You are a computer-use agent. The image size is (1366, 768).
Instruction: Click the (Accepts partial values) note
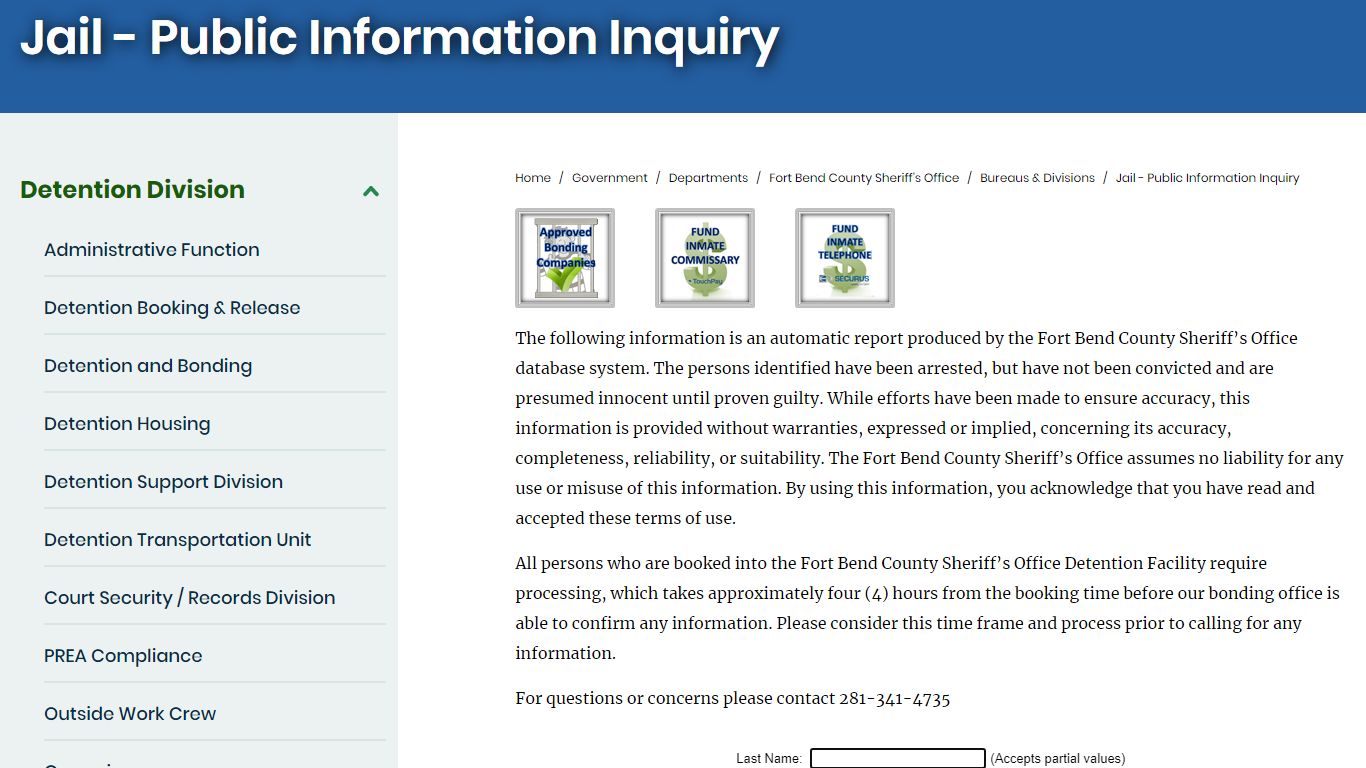pos(1058,759)
